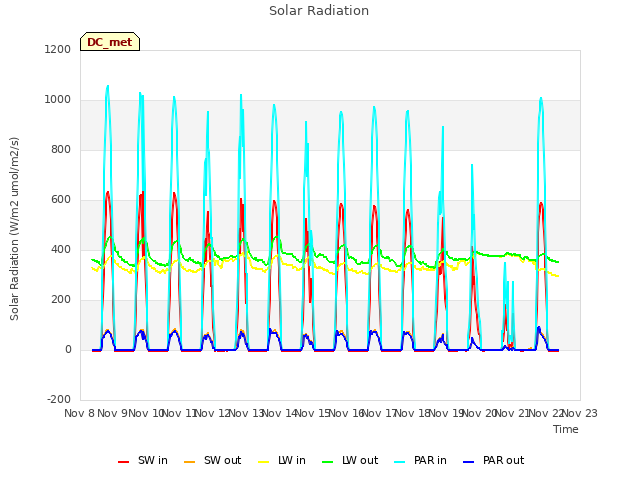640x480 pixels.
Task: Click the 1200 y-axis tick label
Action: click(x=58, y=49)
